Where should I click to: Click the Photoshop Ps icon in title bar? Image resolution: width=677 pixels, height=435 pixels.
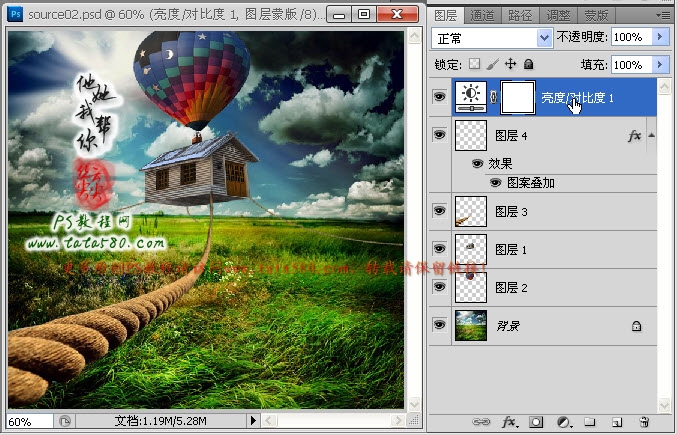pos(16,14)
